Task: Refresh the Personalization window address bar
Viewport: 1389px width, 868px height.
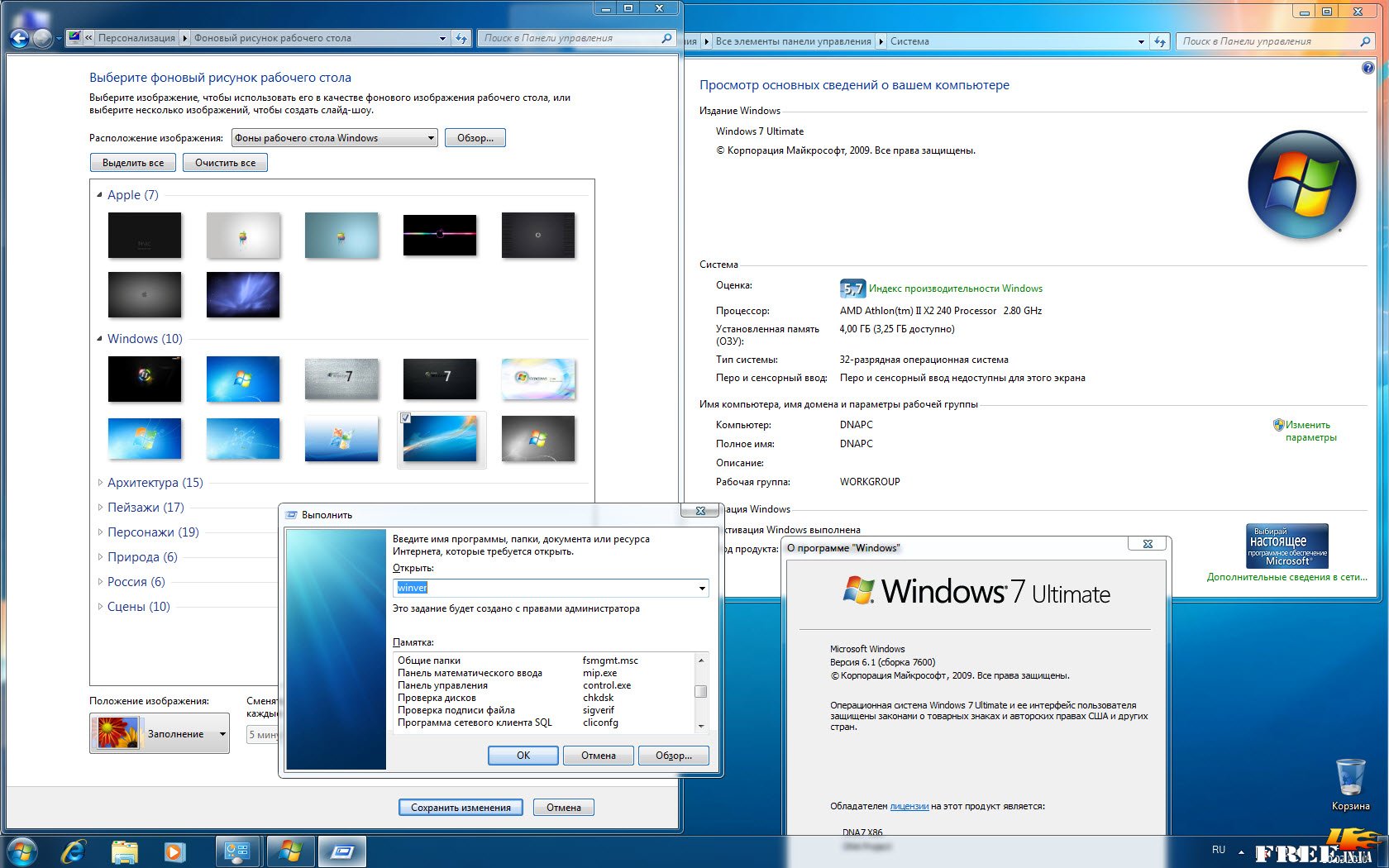Action: tap(461, 38)
